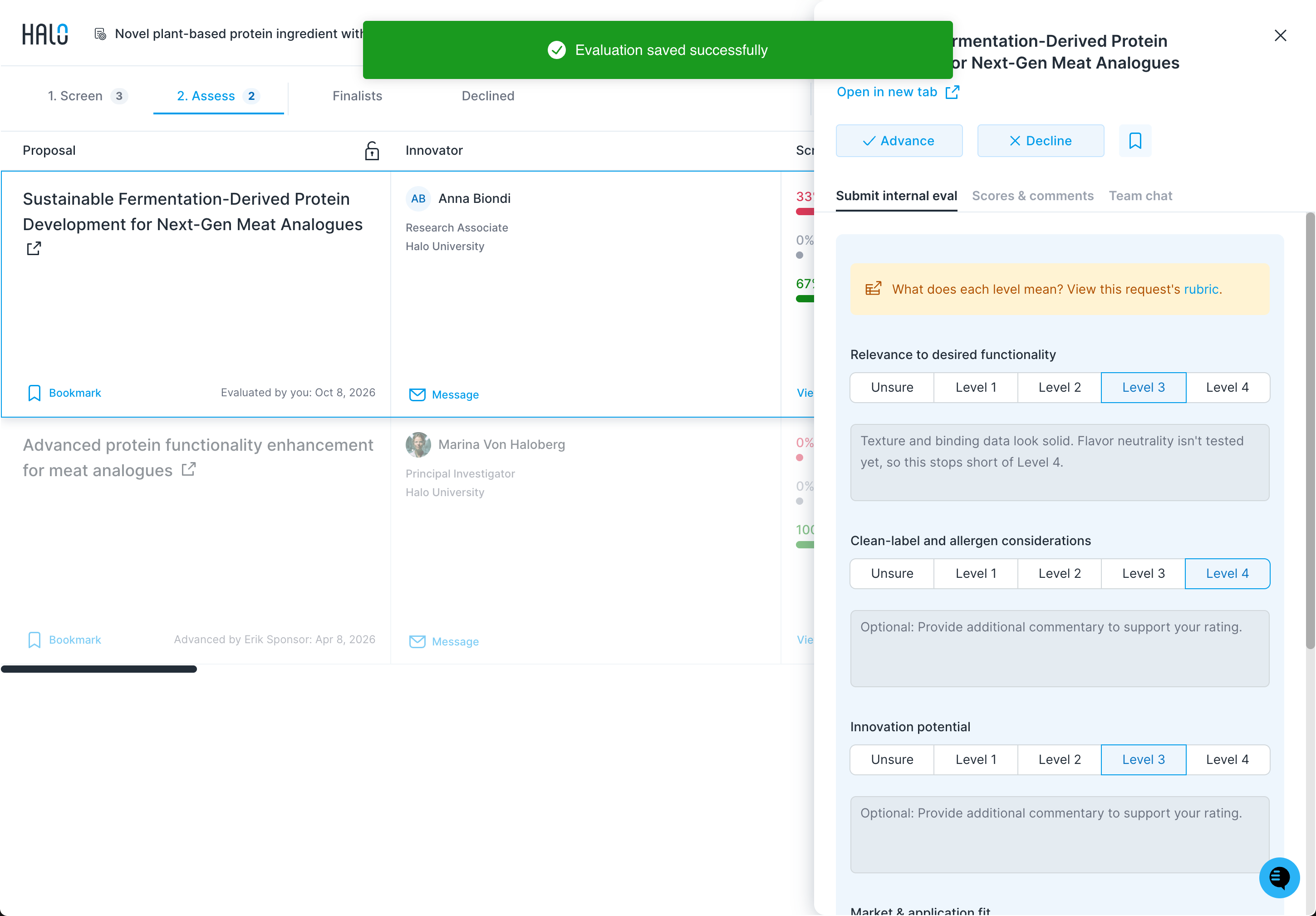Image resolution: width=1316 pixels, height=916 pixels.
Task: Click the Decline button
Action: [x=1040, y=140]
